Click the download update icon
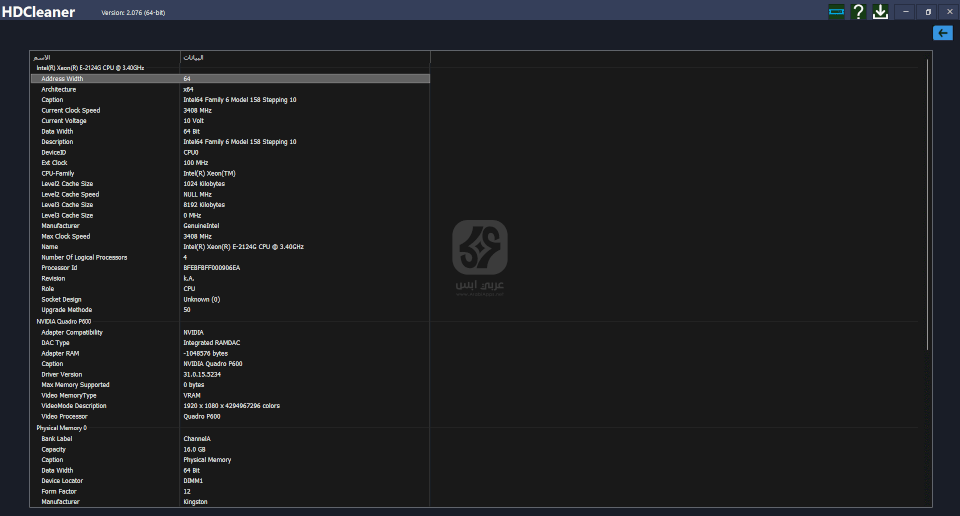960x516 pixels. [x=880, y=11]
